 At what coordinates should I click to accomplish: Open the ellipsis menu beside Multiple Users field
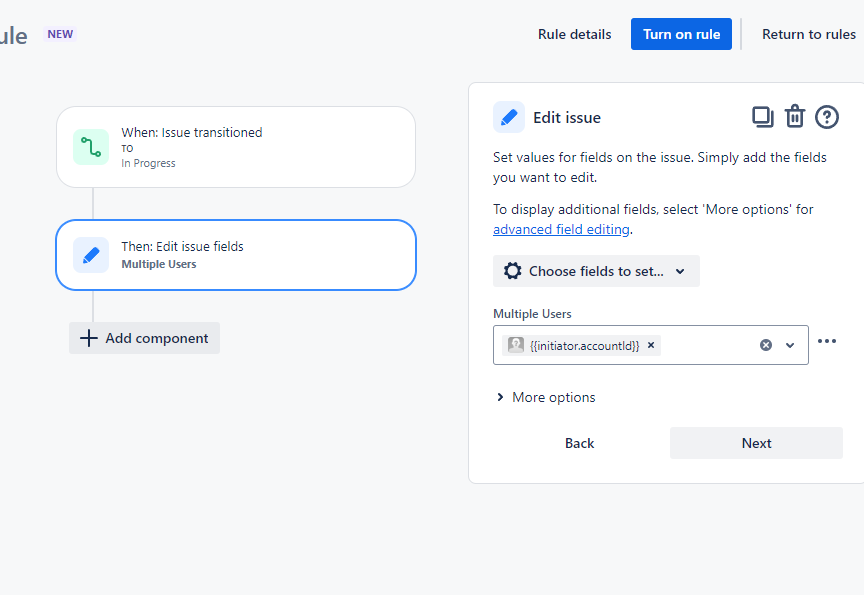[828, 341]
